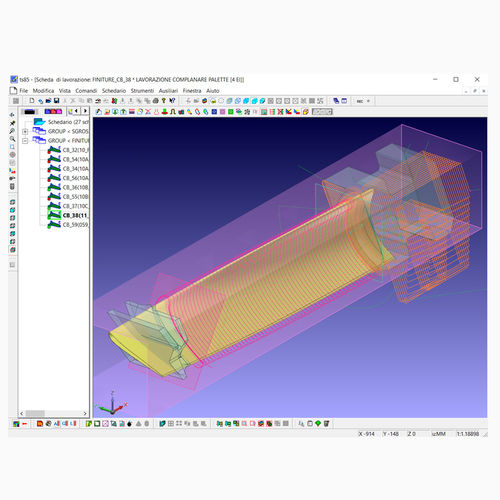Click the tree panel horizontal scrollbar thumb

(35, 413)
